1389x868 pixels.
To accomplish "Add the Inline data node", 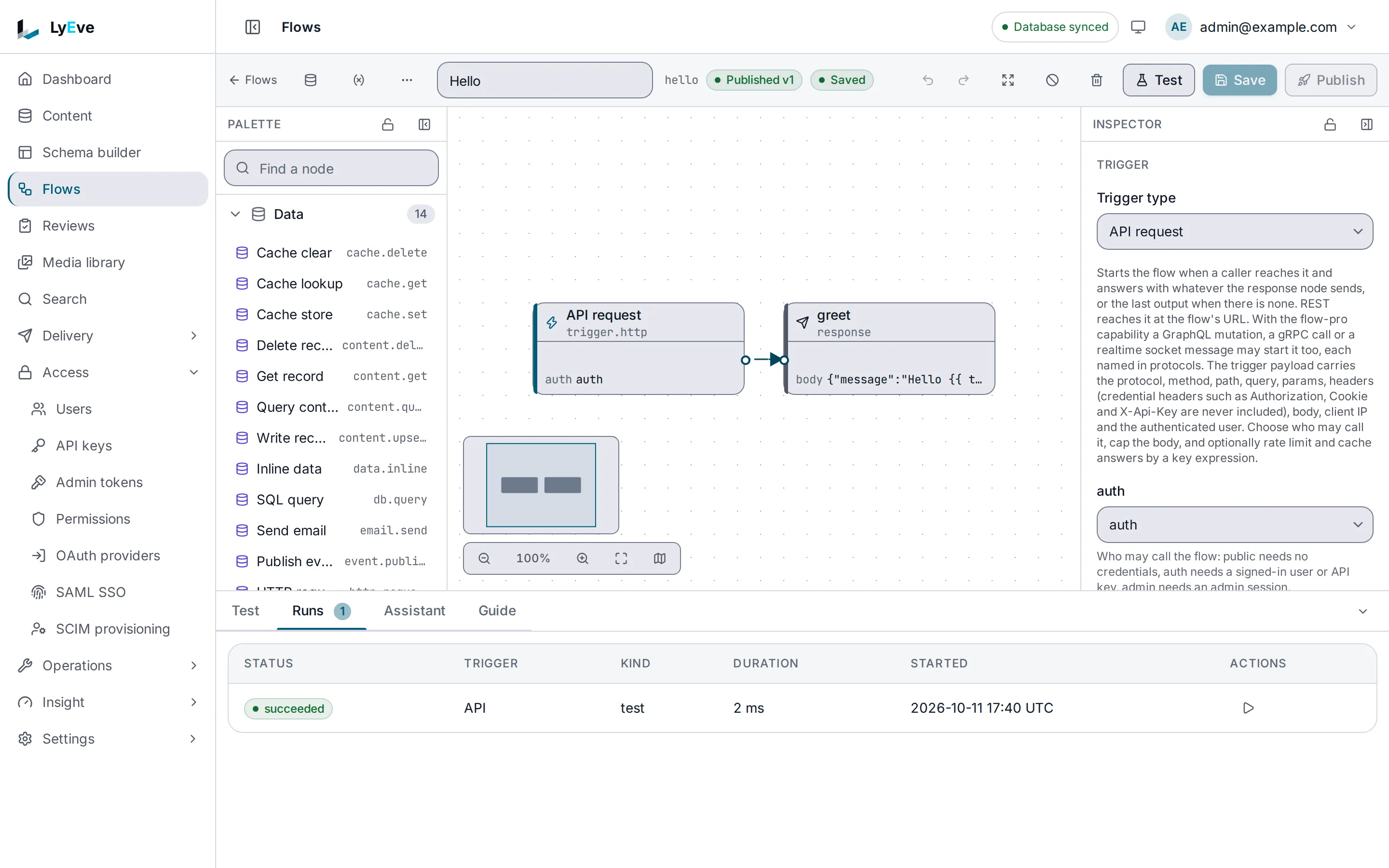I will [x=331, y=469].
